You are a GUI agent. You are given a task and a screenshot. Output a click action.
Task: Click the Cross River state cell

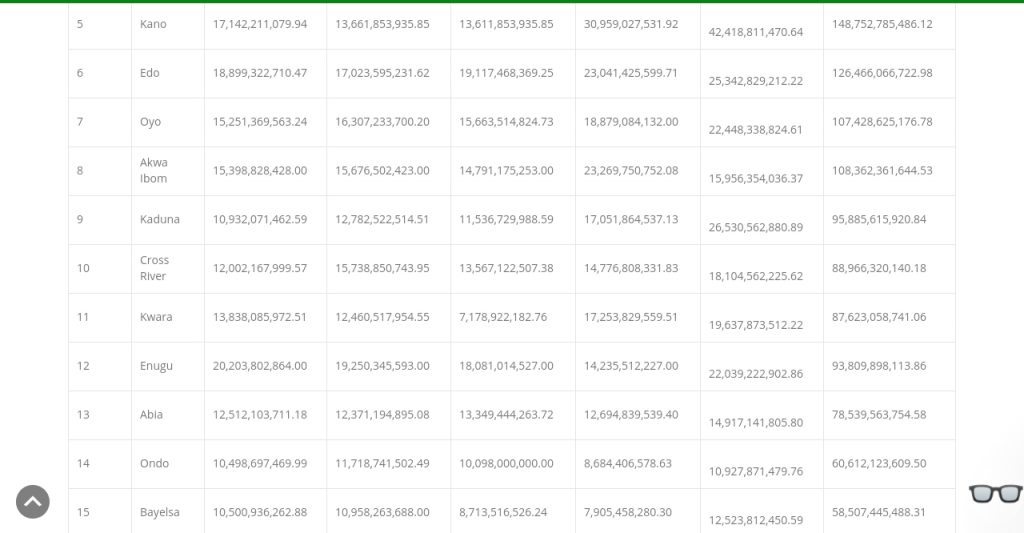(x=154, y=268)
